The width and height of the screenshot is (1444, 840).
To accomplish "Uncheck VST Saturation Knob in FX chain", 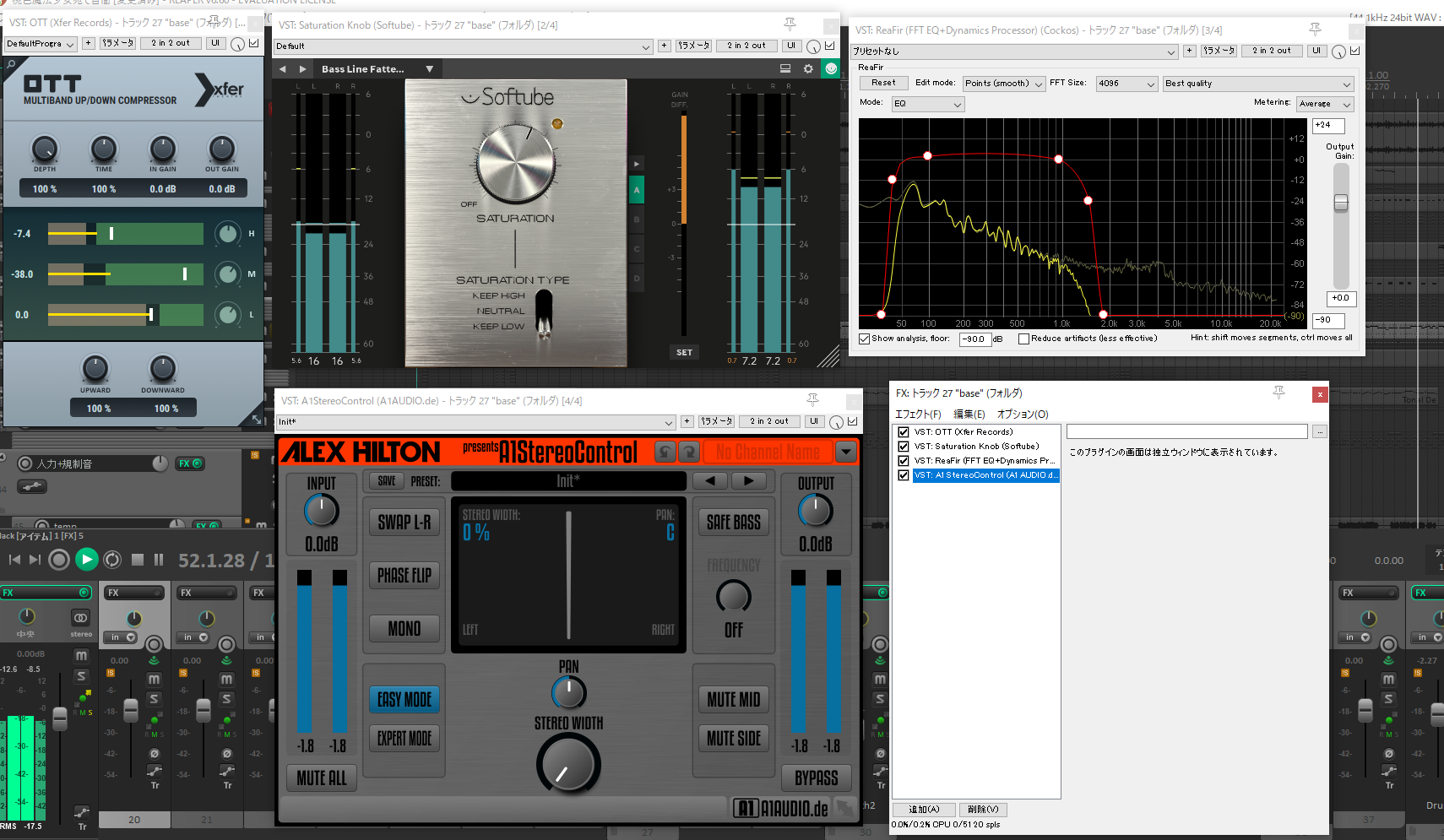I will [x=904, y=447].
